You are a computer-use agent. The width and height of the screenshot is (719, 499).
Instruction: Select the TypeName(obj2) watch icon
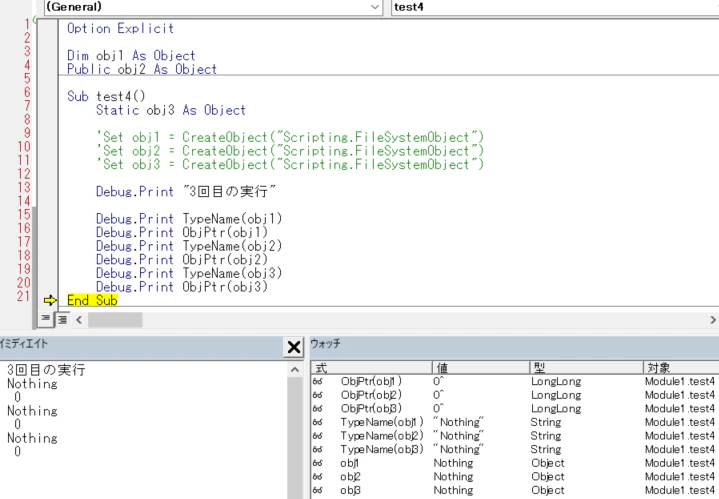click(317, 436)
